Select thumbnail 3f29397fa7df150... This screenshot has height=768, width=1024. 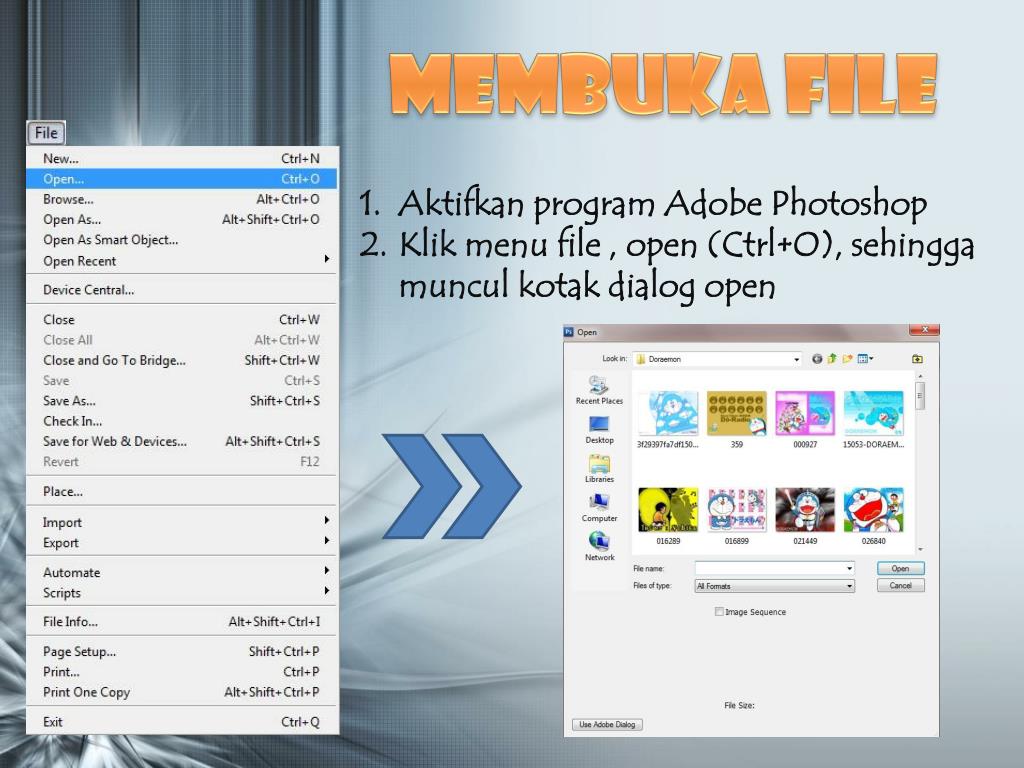coord(667,419)
